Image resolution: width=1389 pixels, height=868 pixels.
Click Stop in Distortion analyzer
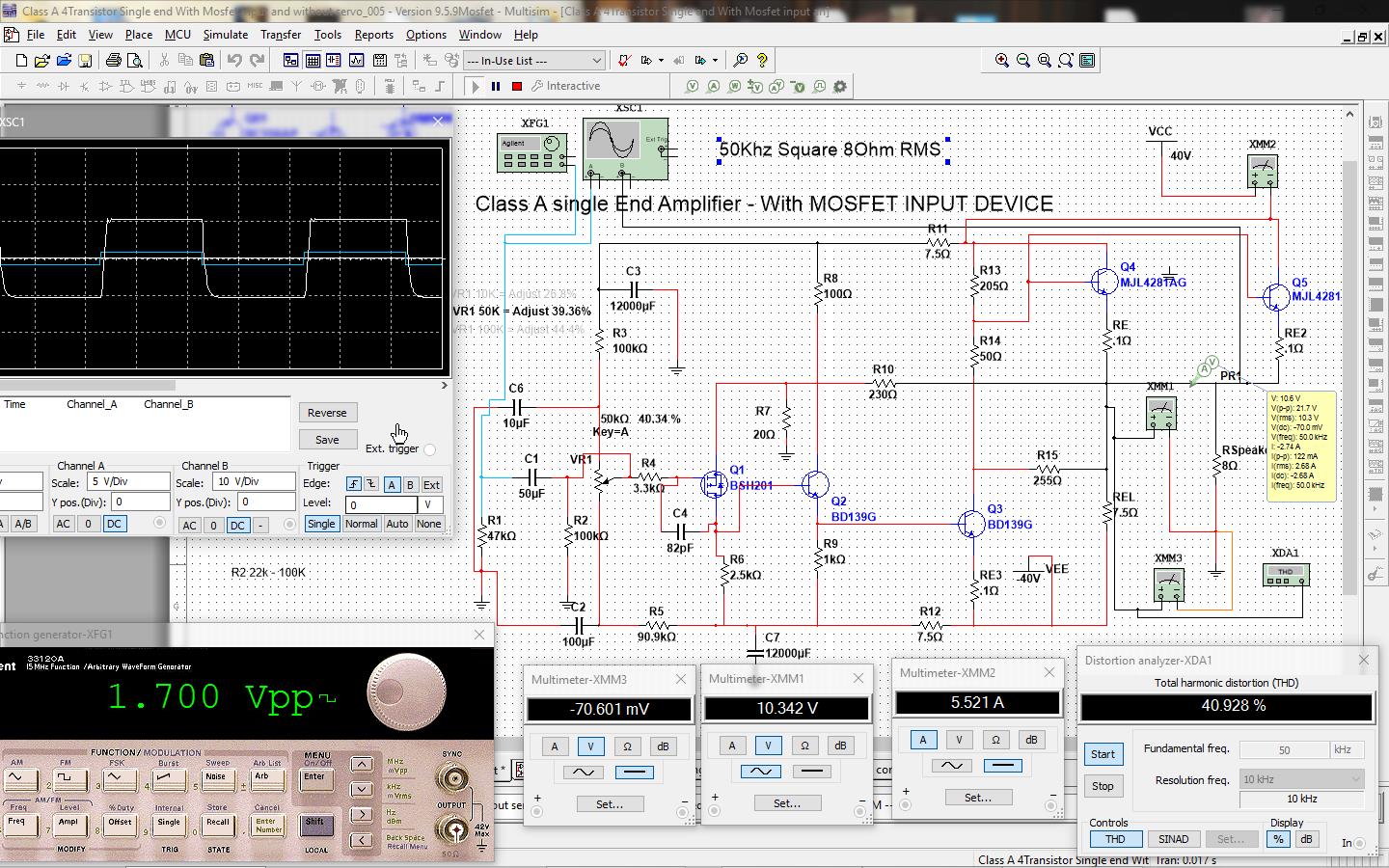coord(1103,786)
